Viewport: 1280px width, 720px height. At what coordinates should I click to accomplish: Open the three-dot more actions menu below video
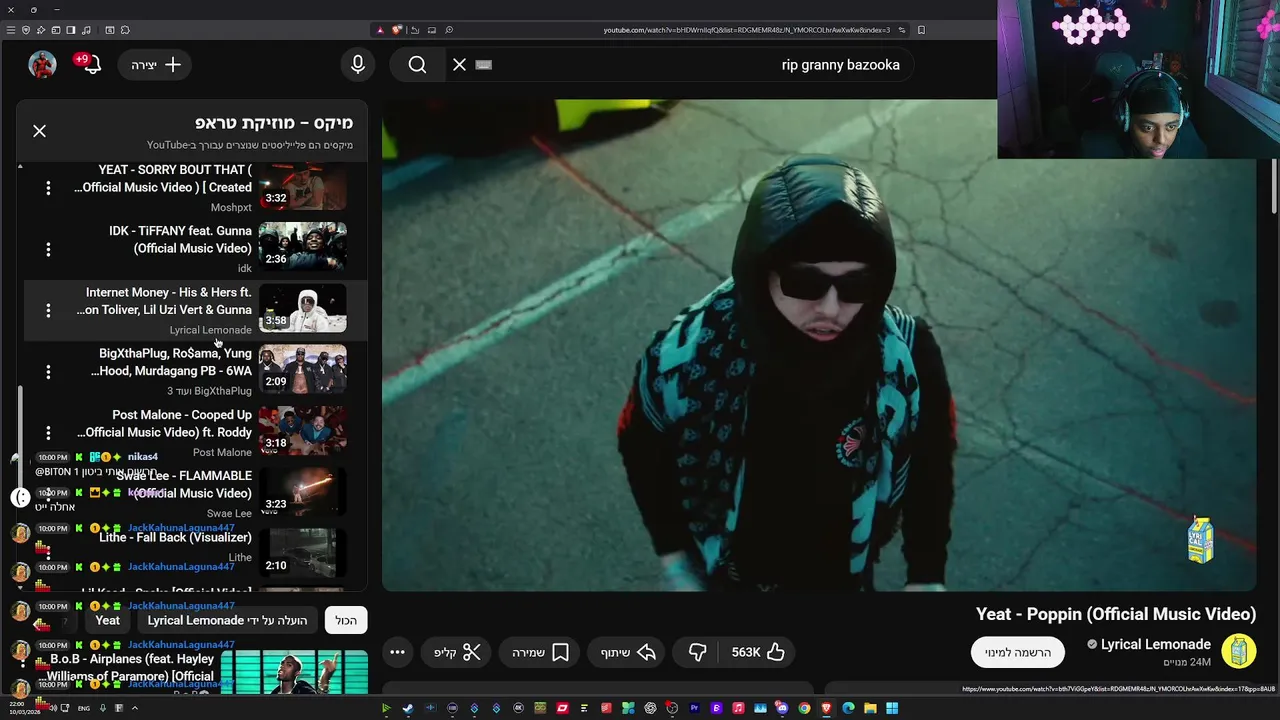click(397, 653)
